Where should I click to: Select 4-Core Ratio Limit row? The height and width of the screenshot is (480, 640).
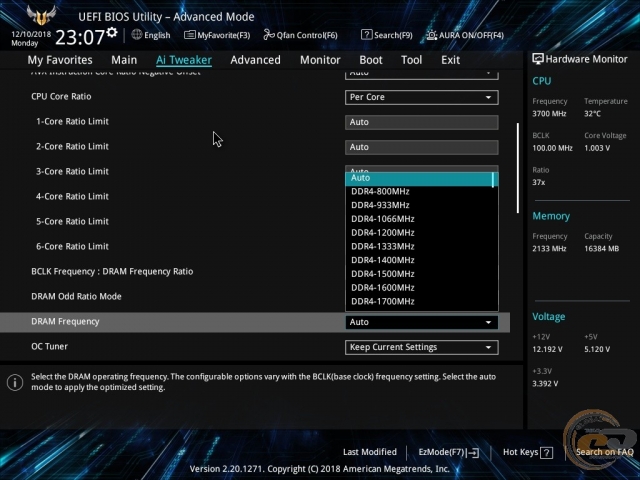(72, 196)
